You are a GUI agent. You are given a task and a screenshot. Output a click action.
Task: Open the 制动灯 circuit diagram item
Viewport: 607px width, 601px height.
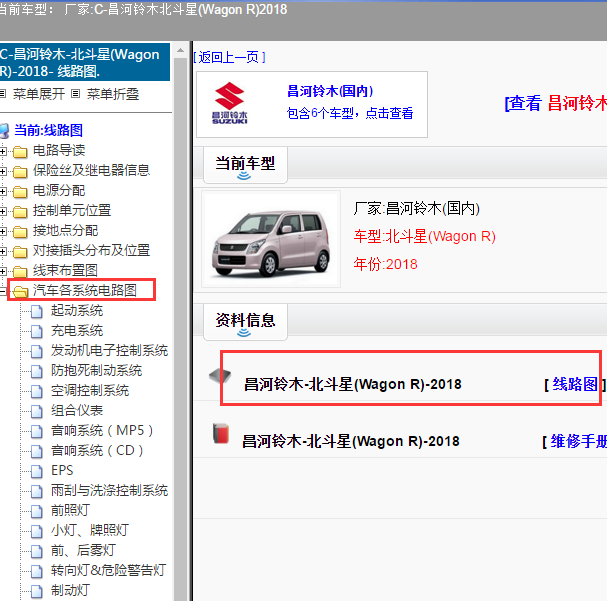[70, 591]
